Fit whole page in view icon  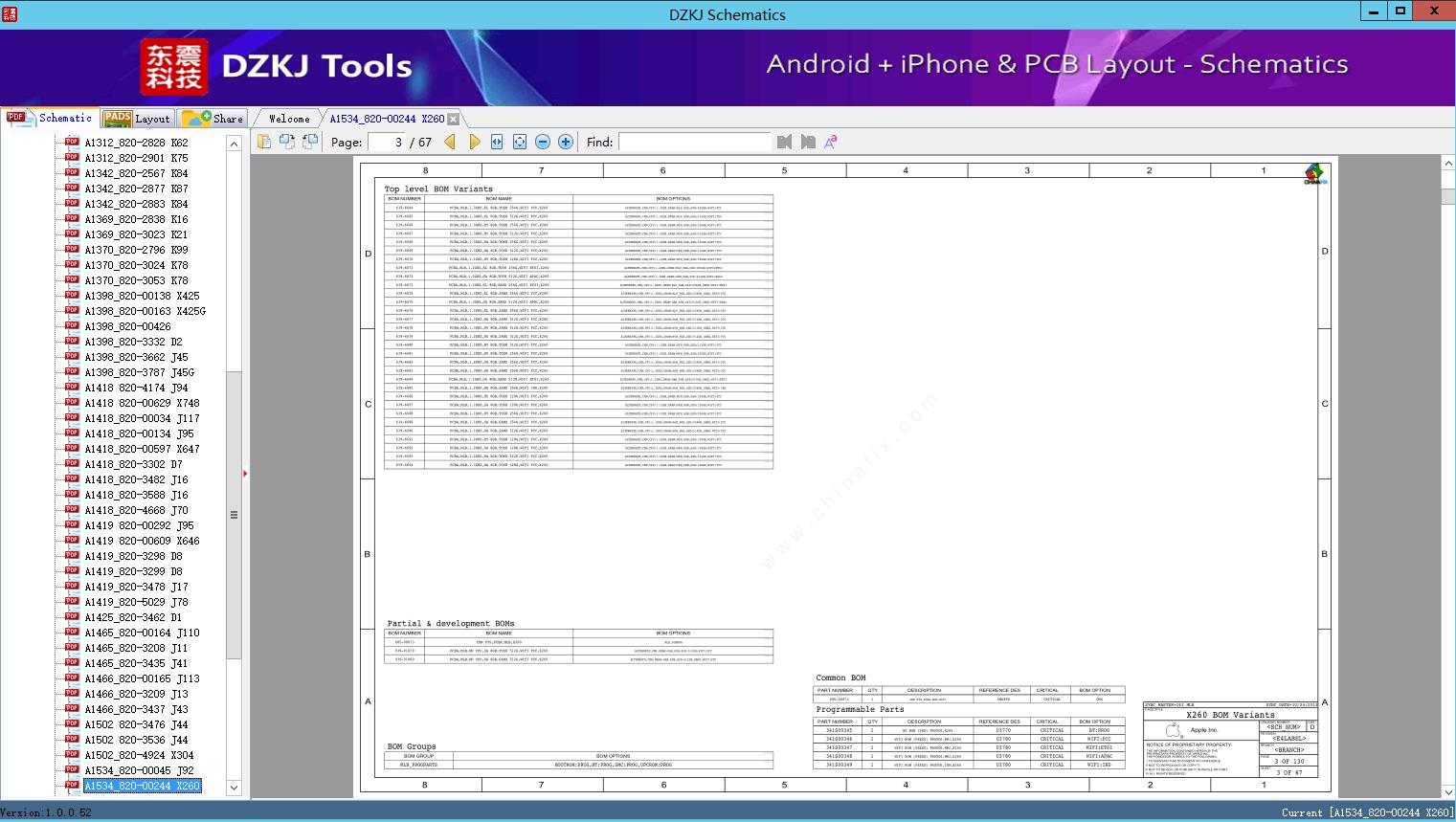pyautogui.click(x=520, y=142)
